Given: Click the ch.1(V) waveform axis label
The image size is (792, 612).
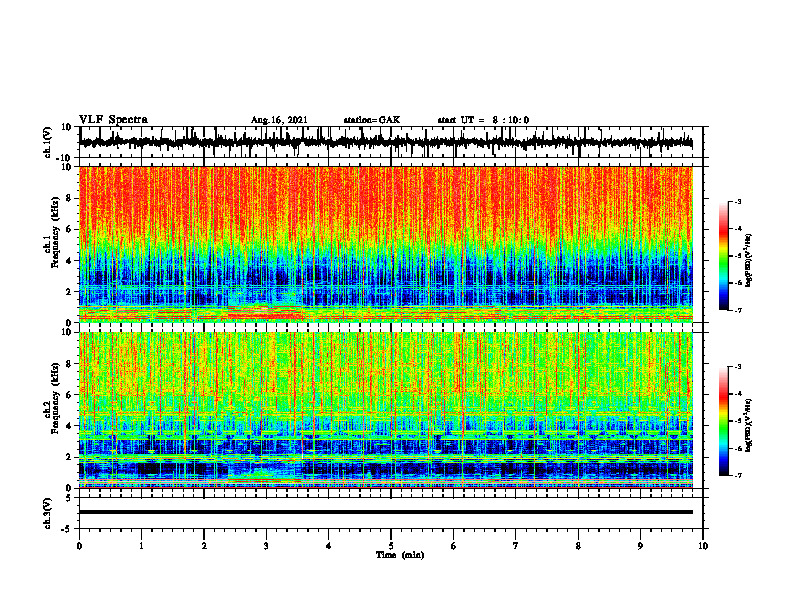Looking at the screenshot, I should 48,142.
